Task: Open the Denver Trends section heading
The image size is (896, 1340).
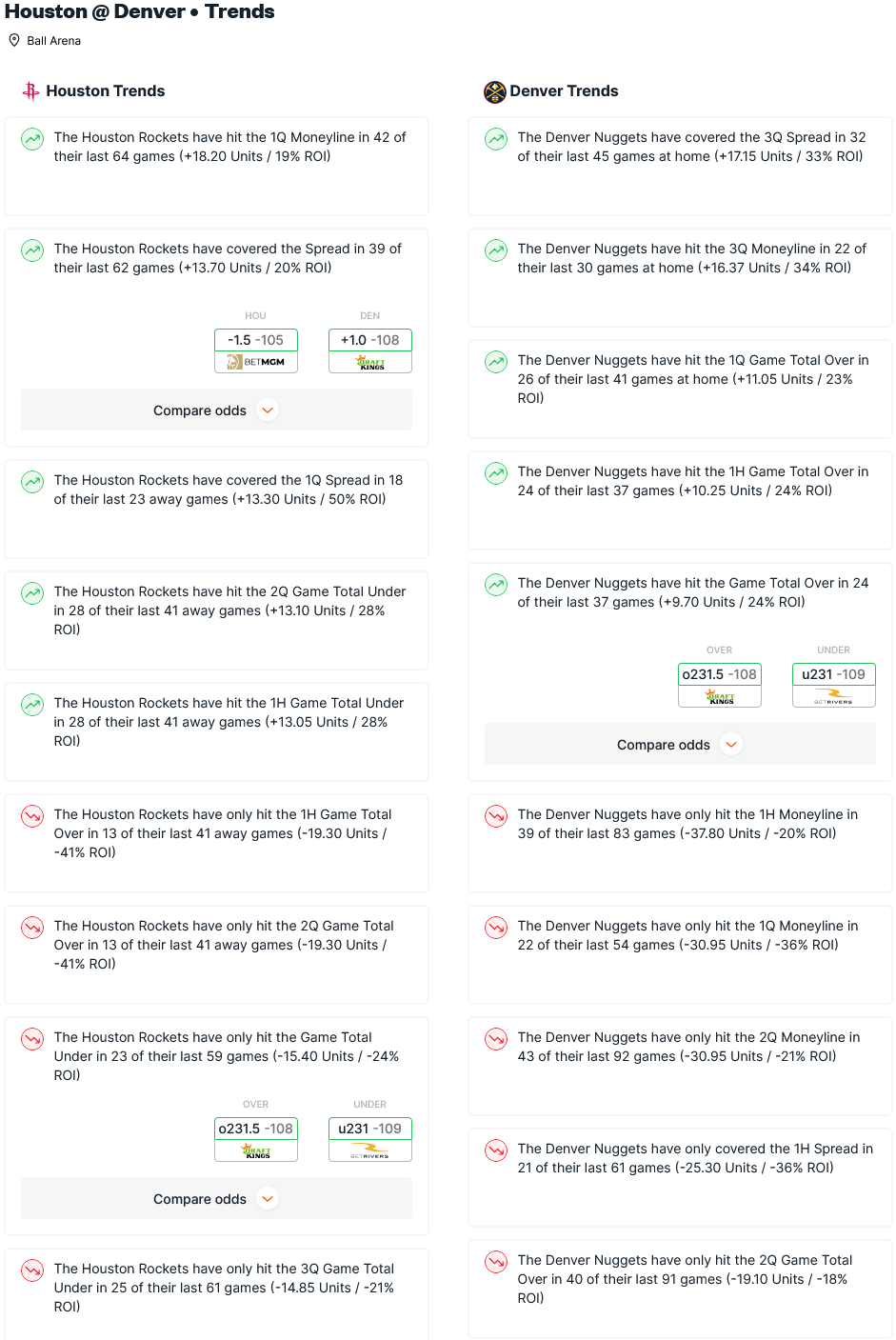Action: pos(565,91)
